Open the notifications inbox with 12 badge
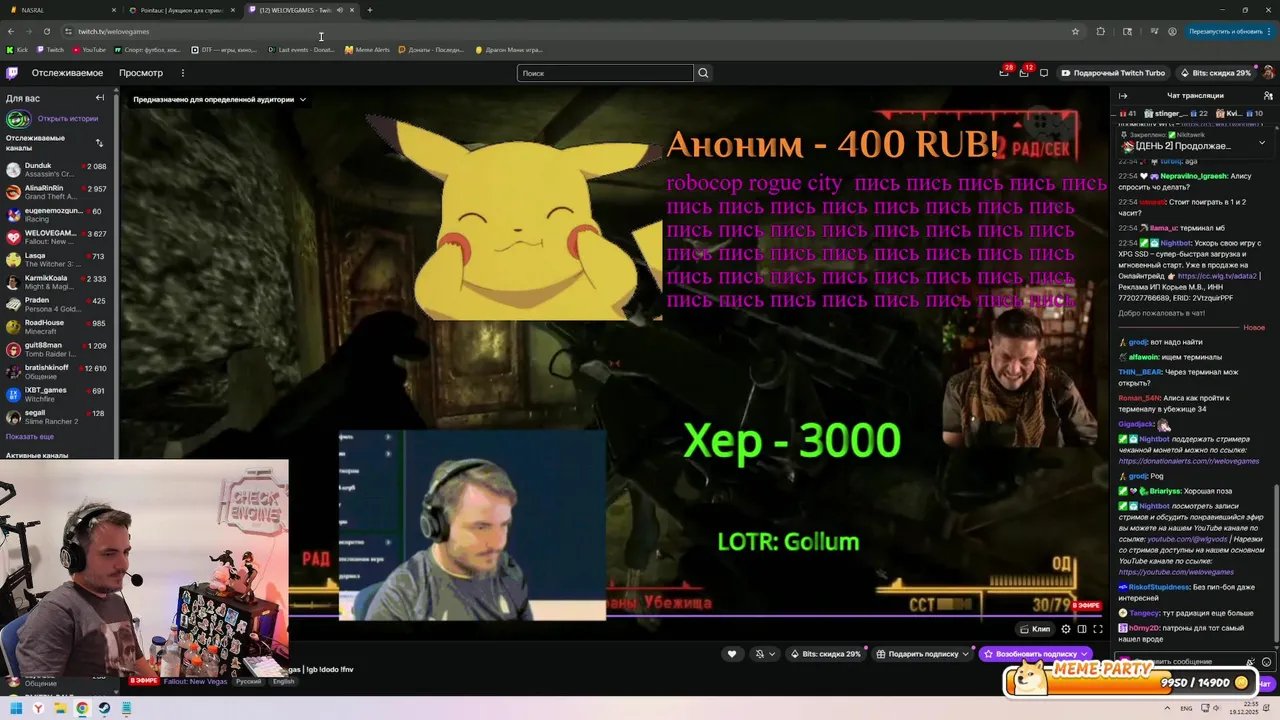 click(1024, 72)
